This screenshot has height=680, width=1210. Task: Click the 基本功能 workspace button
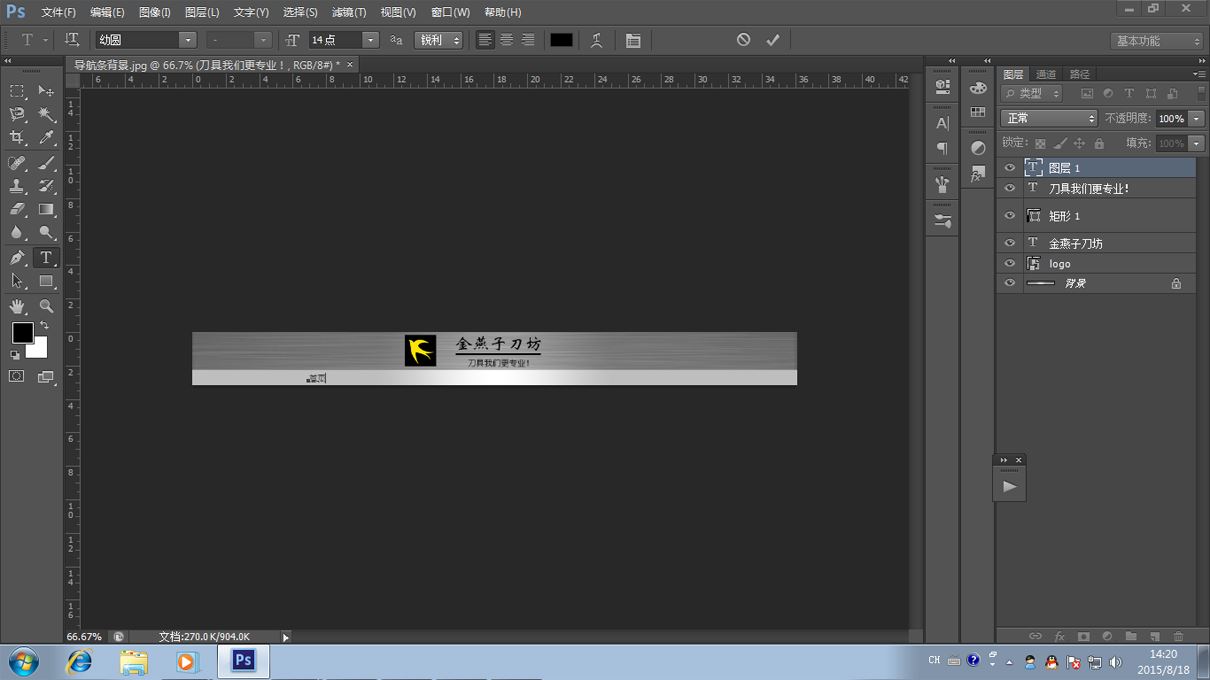point(1156,41)
